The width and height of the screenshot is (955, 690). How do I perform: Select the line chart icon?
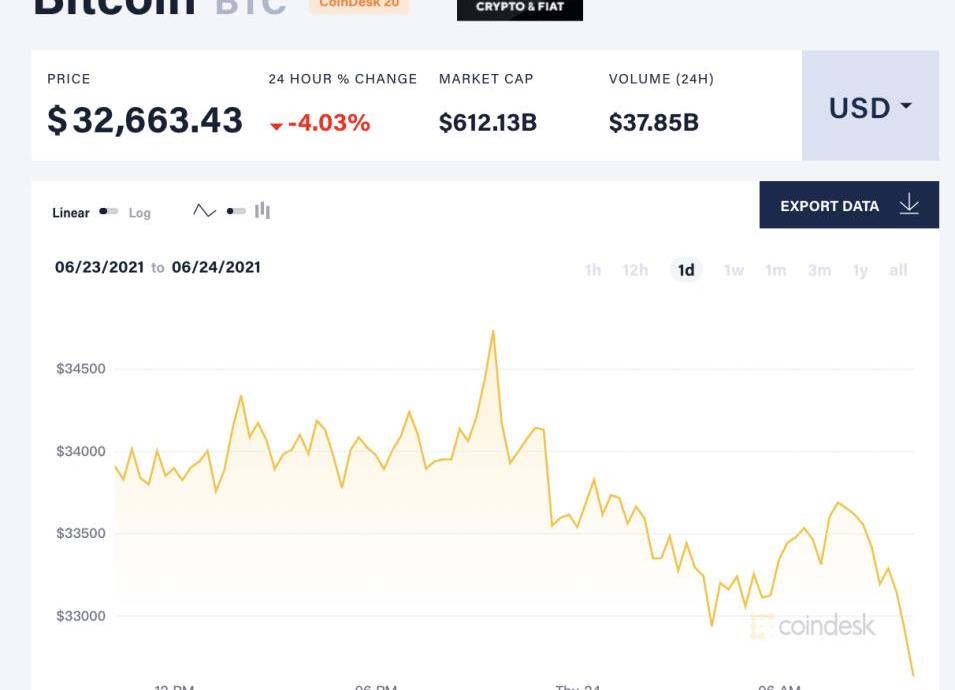tap(204, 211)
